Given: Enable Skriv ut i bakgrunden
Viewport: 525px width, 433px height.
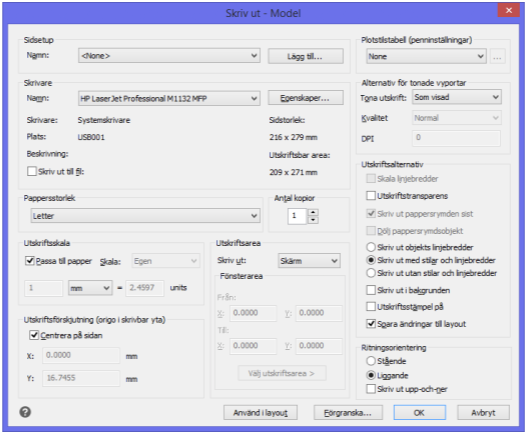Looking at the screenshot, I should (371, 290).
